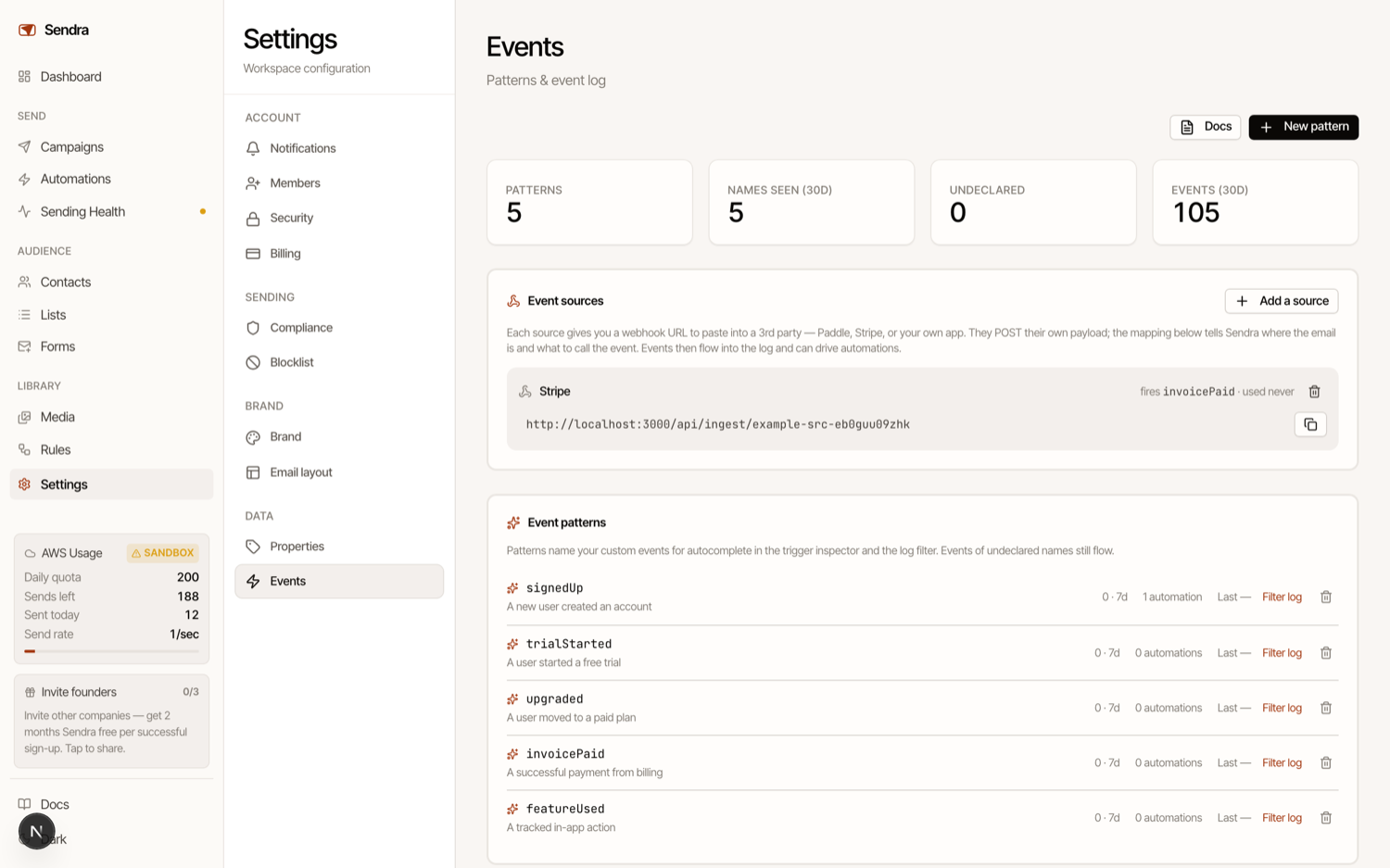The height and width of the screenshot is (868, 1390).
Task: Click the AWS sends usage progress bar
Action: pyautogui.click(x=111, y=651)
